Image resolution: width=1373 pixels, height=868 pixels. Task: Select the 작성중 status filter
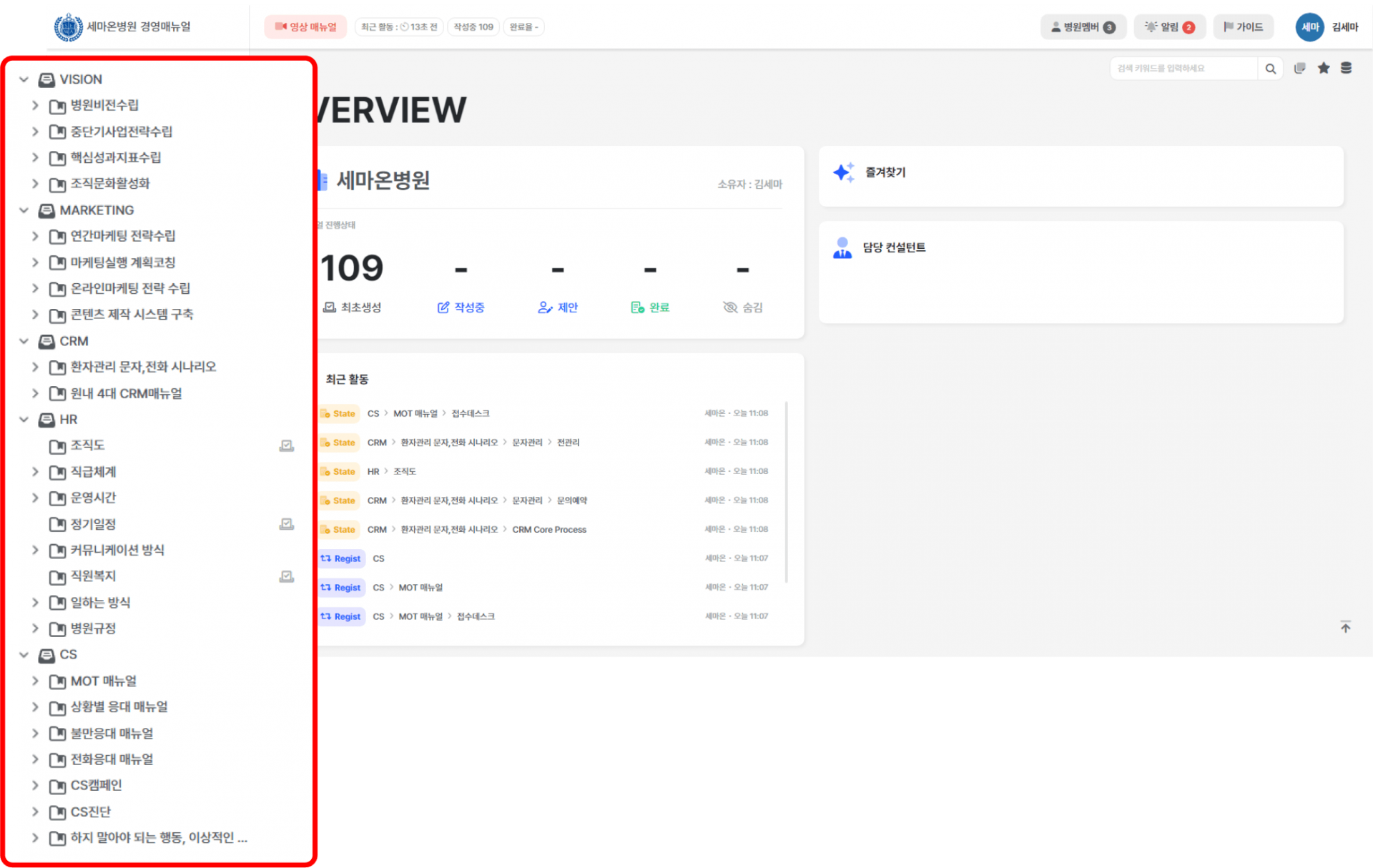pos(461,307)
